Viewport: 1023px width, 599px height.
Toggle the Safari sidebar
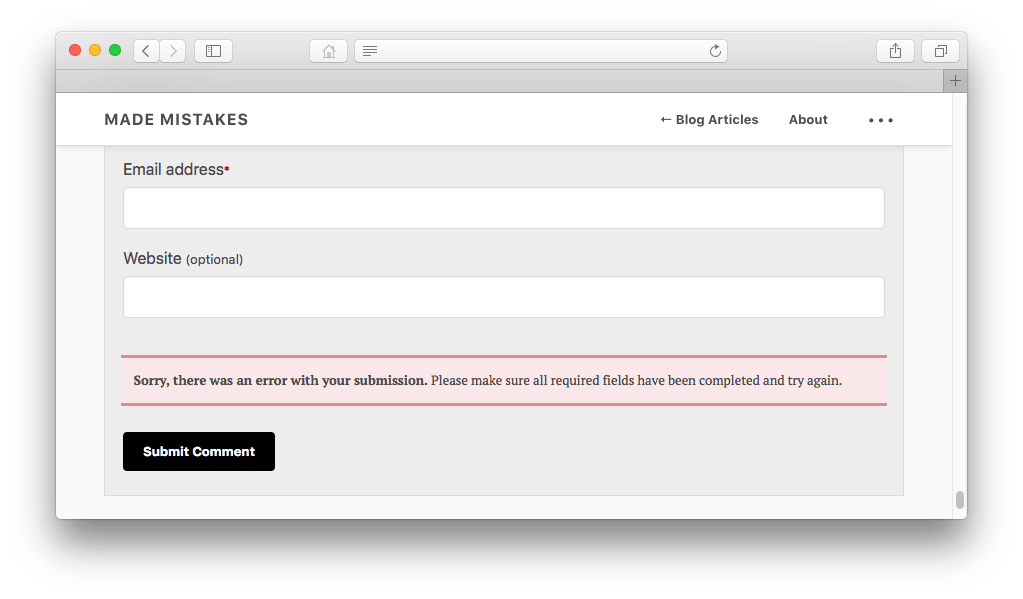click(213, 50)
